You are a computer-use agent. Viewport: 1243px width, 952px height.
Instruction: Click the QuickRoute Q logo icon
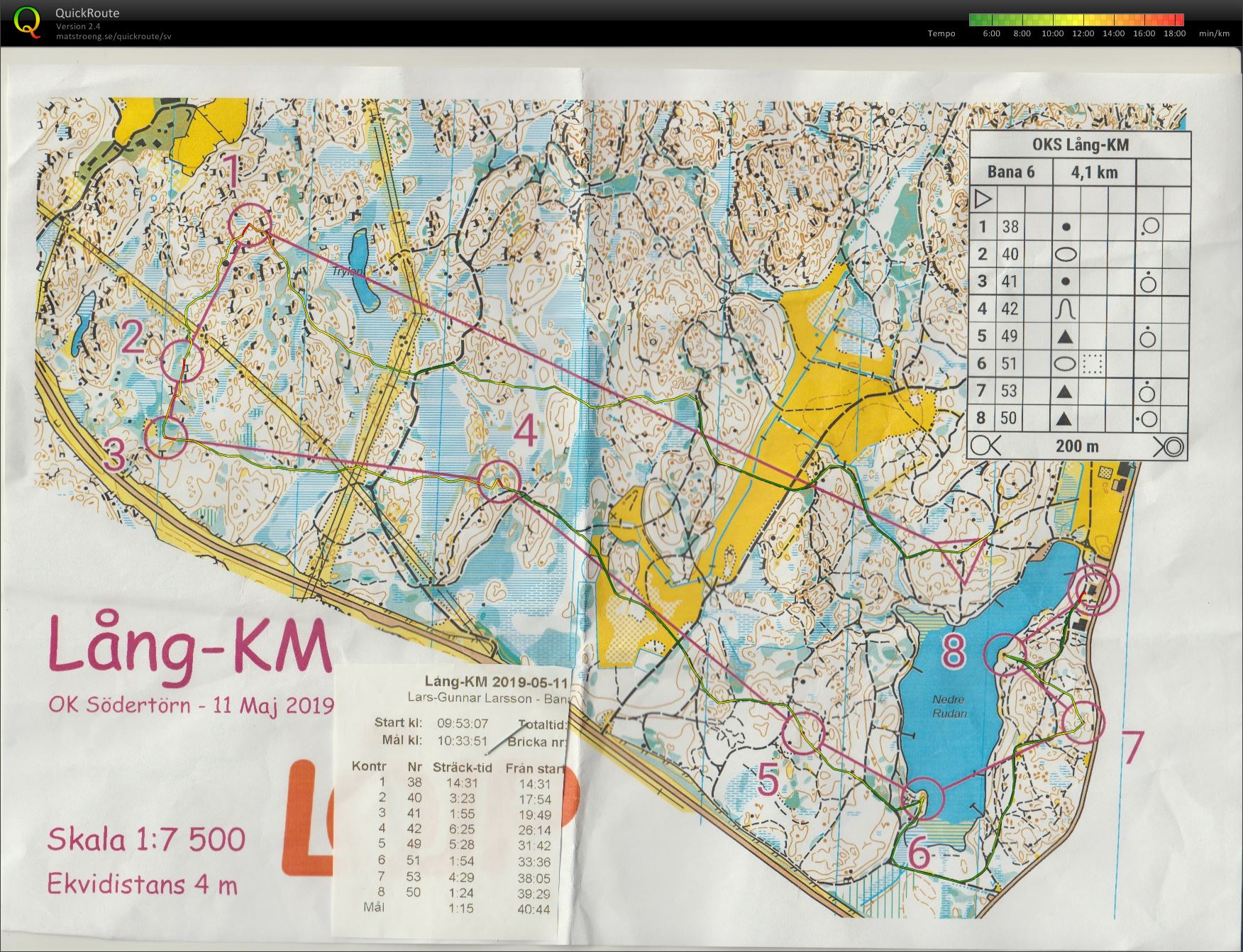tap(28, 21)
